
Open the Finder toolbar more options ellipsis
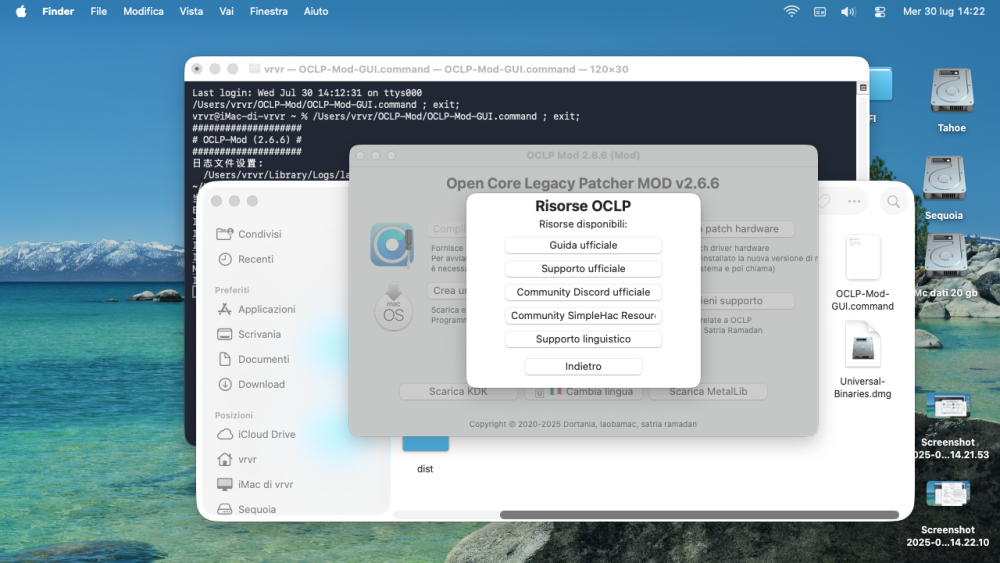point(854,201)
